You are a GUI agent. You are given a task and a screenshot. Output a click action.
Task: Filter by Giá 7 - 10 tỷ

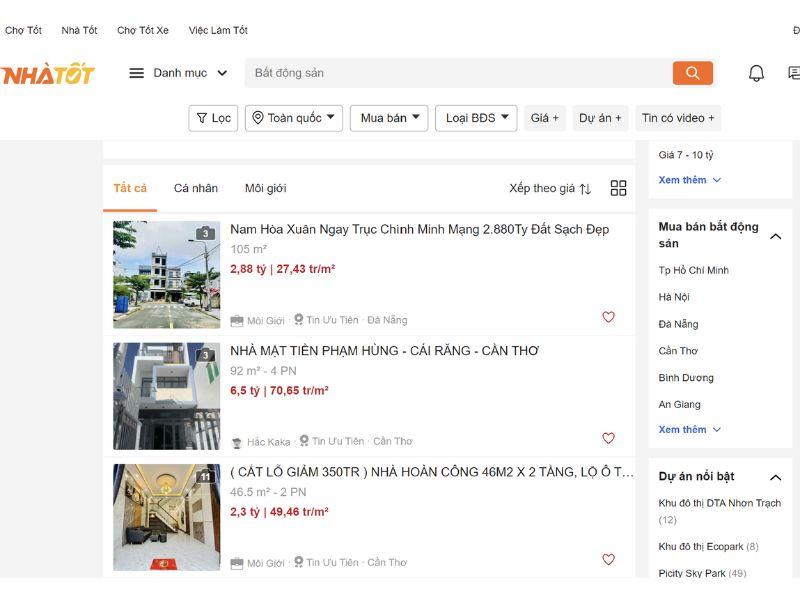coord(686,155)
